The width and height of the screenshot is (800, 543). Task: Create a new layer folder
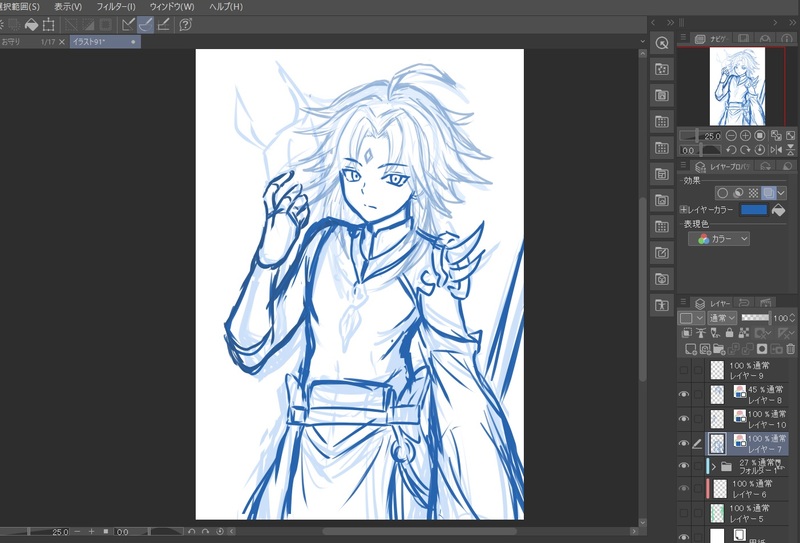tap(719, 349)
